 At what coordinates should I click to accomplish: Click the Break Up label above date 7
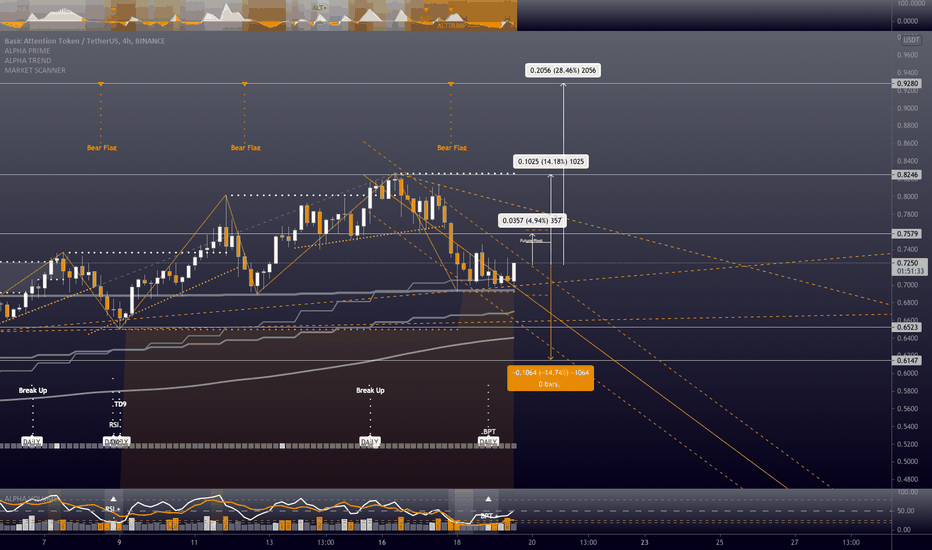tap(33, 390)
